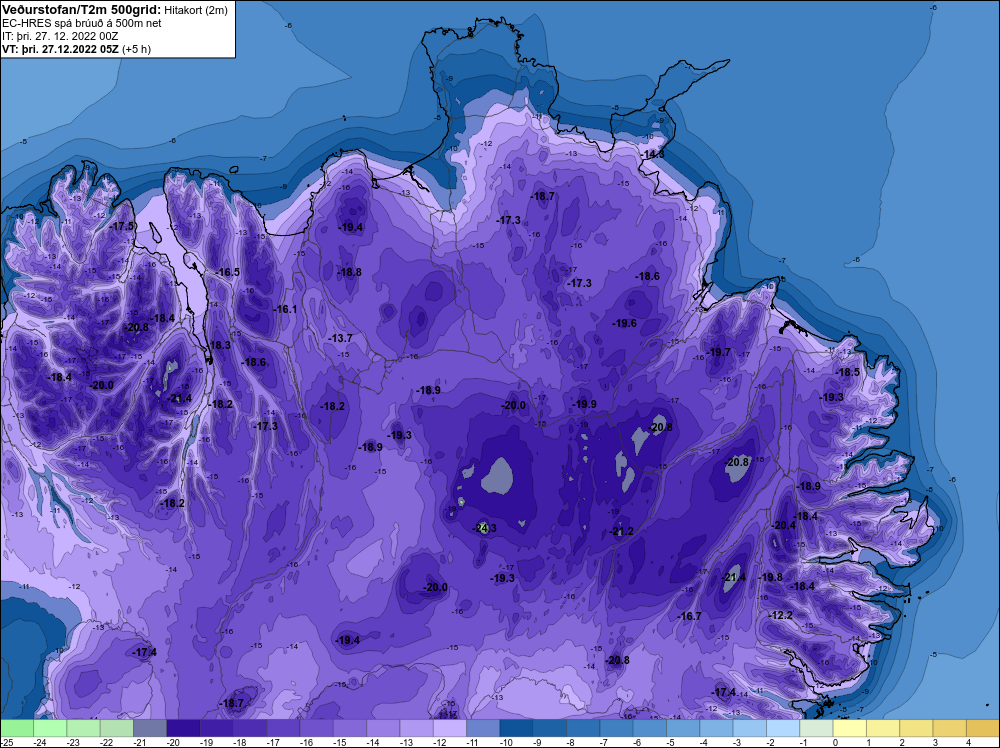Click the -19.6 temperature label
The width and height of the screenshot is (1000, 748).
click(624, 323)
